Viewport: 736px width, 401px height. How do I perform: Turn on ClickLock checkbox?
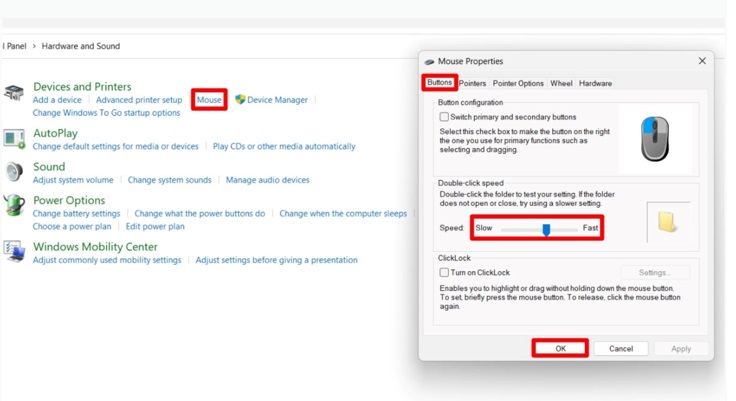click(x=445, y=272)
